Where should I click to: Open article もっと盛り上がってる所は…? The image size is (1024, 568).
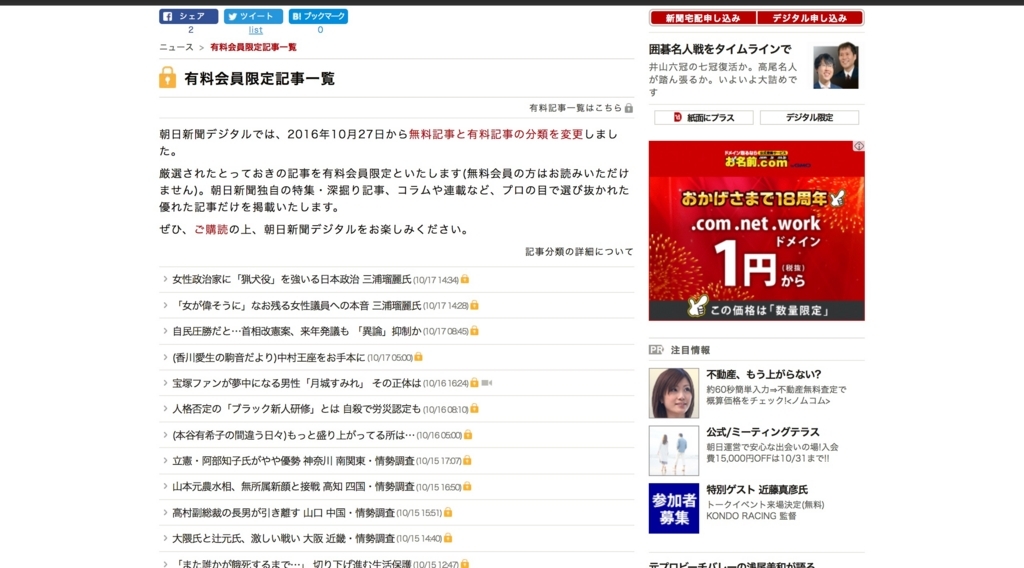pyautogui.click(x=293, y=435)
